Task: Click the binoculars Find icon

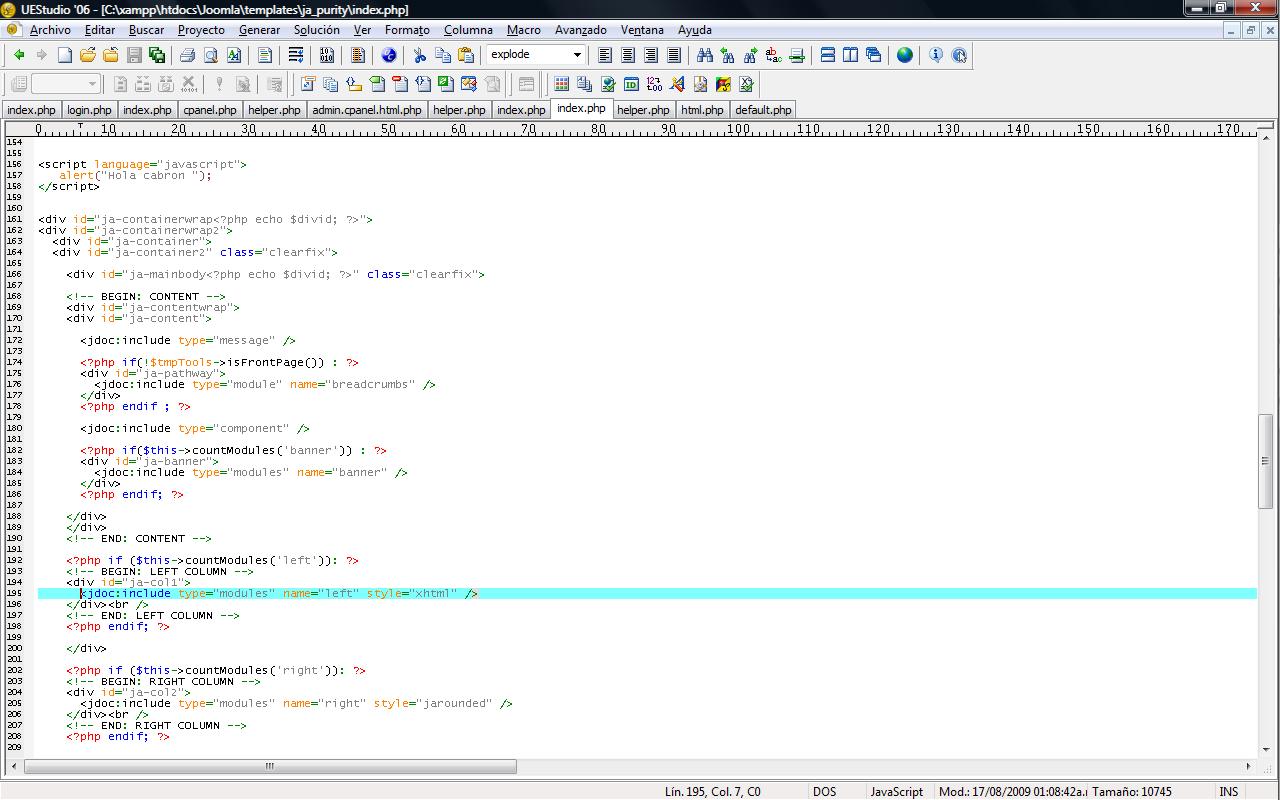Action: tap(705, 55)
